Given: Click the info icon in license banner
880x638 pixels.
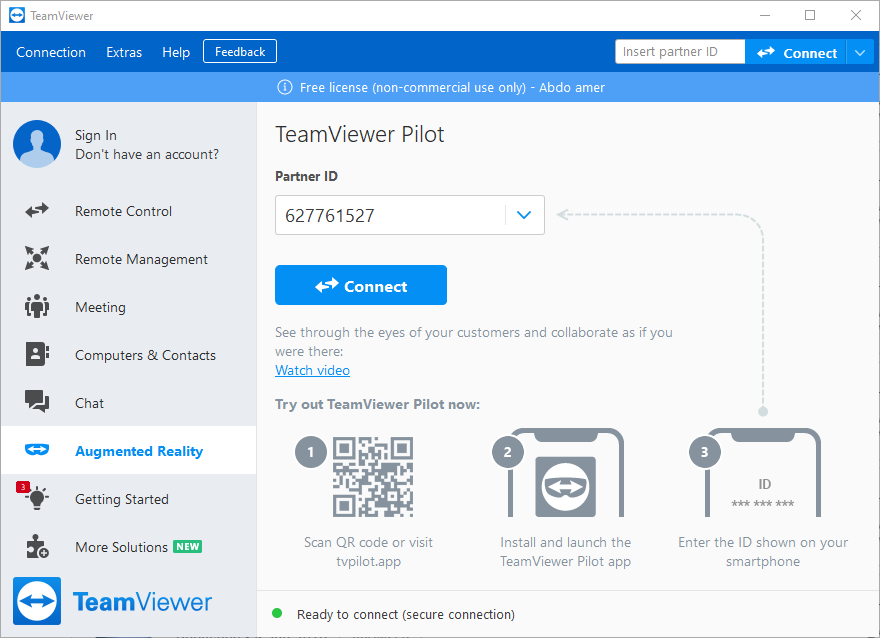Looking at the screenshot, I should [285, 88].
